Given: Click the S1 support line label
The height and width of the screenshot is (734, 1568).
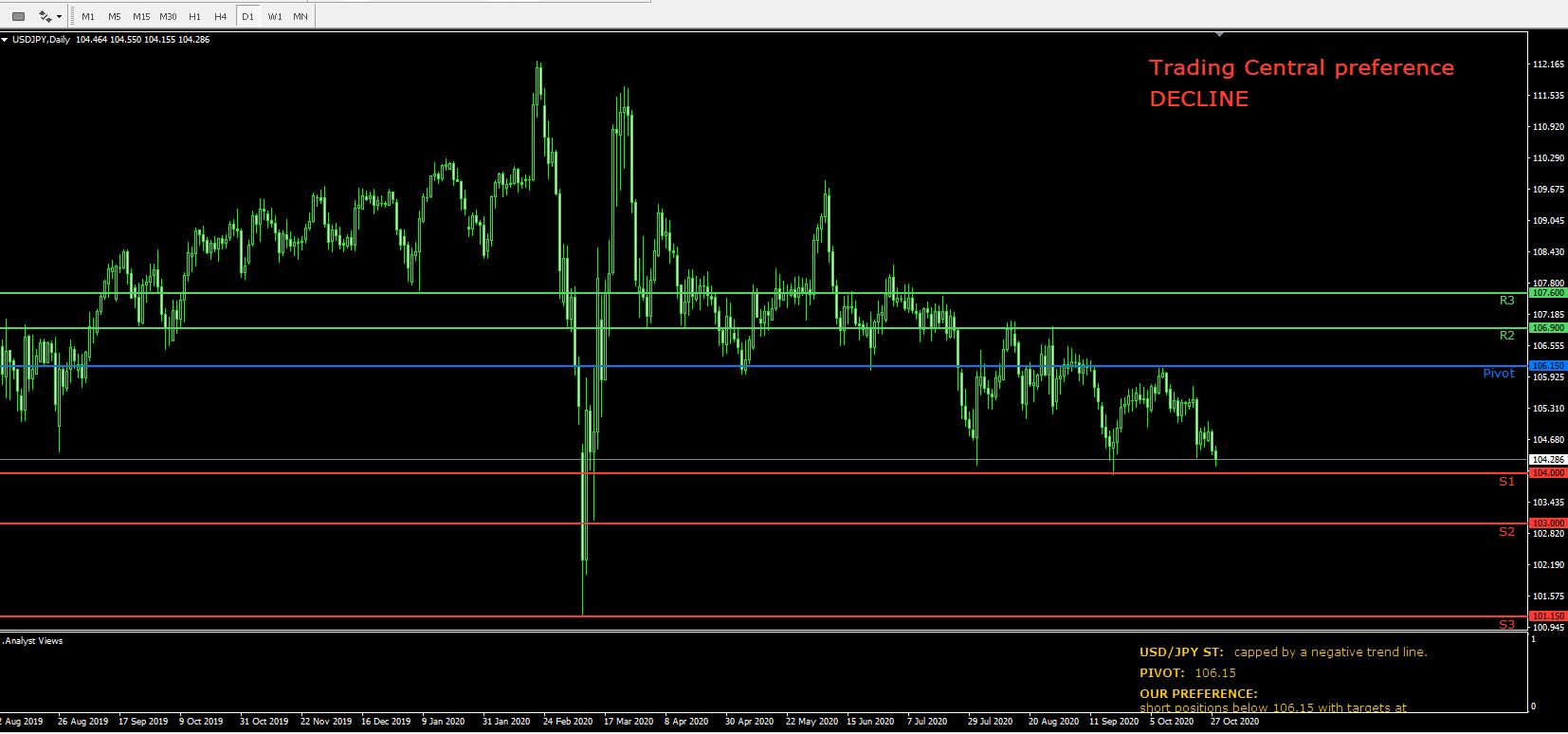Looking at the screenshot, I should click(1506, 482).
